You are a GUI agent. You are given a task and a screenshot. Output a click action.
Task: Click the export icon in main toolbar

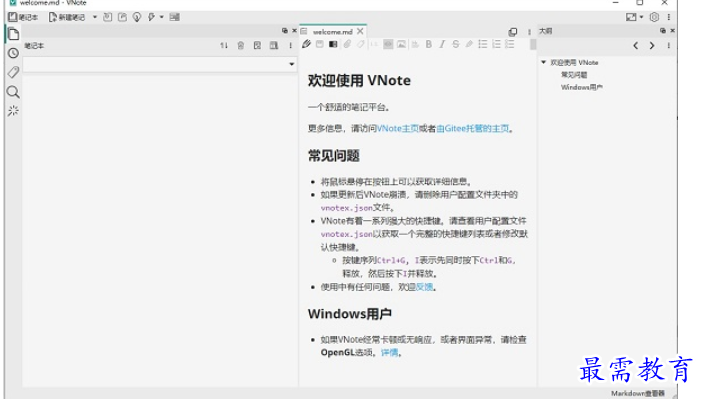(122, 17)
